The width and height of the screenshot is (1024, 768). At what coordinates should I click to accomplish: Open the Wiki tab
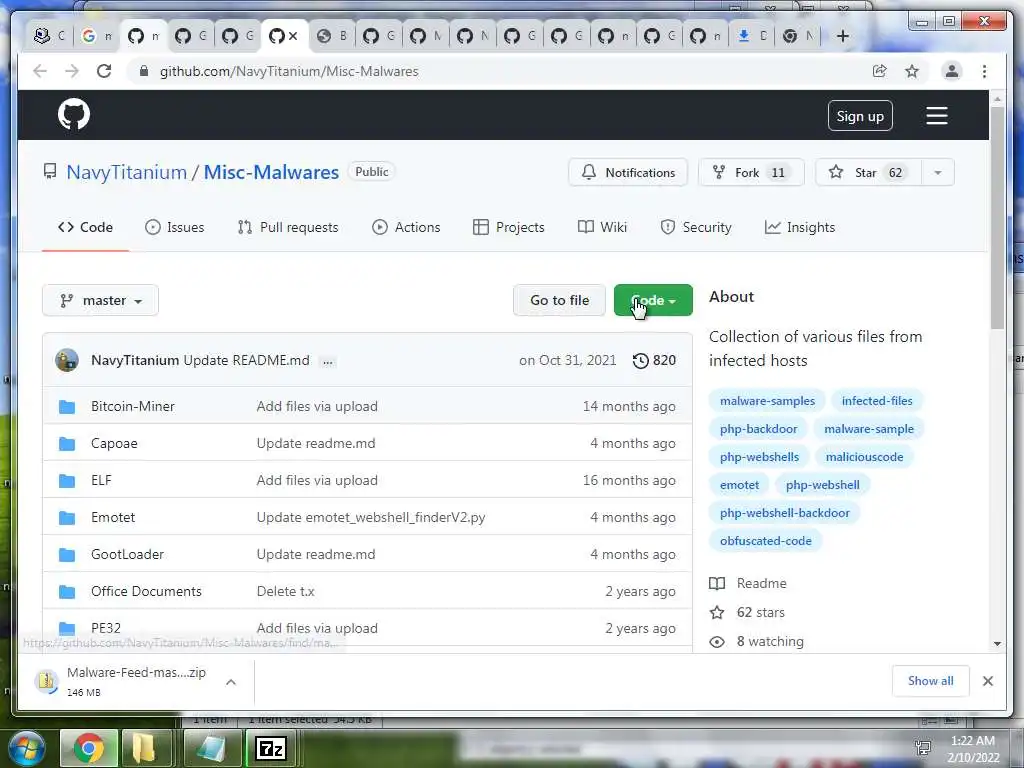602,227
